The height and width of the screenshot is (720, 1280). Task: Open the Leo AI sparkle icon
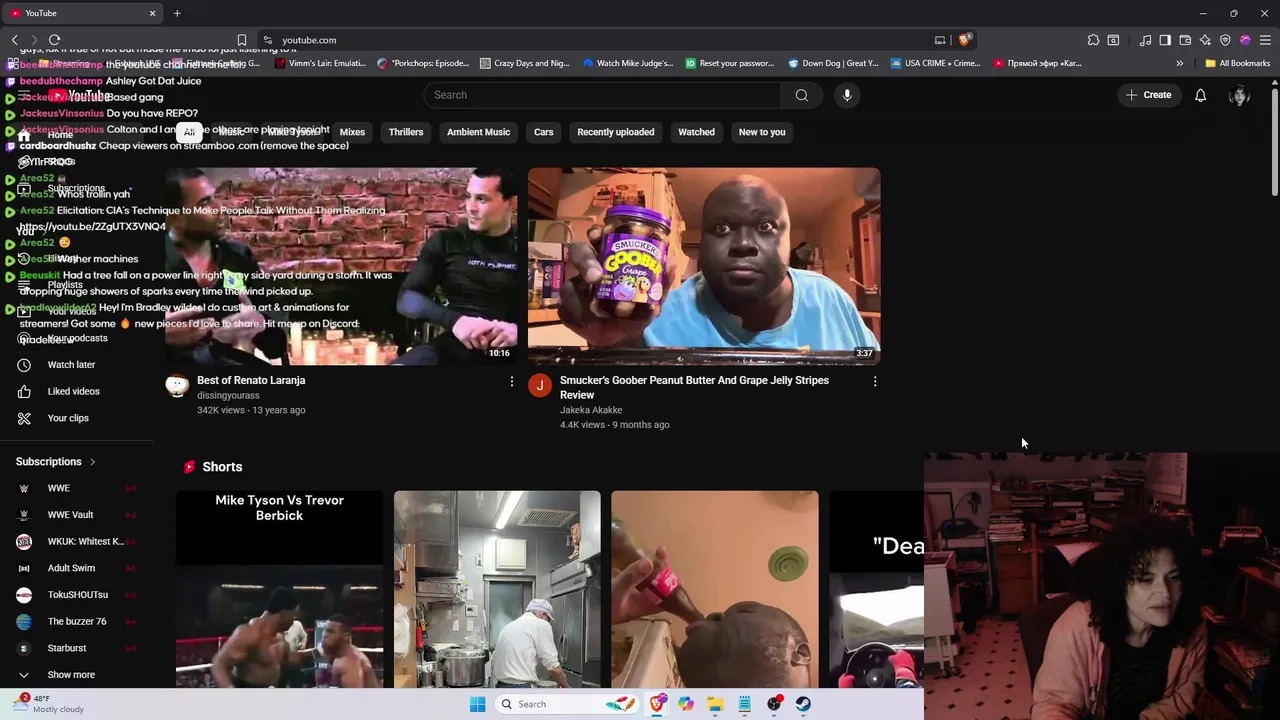[x=1205, y=40]
